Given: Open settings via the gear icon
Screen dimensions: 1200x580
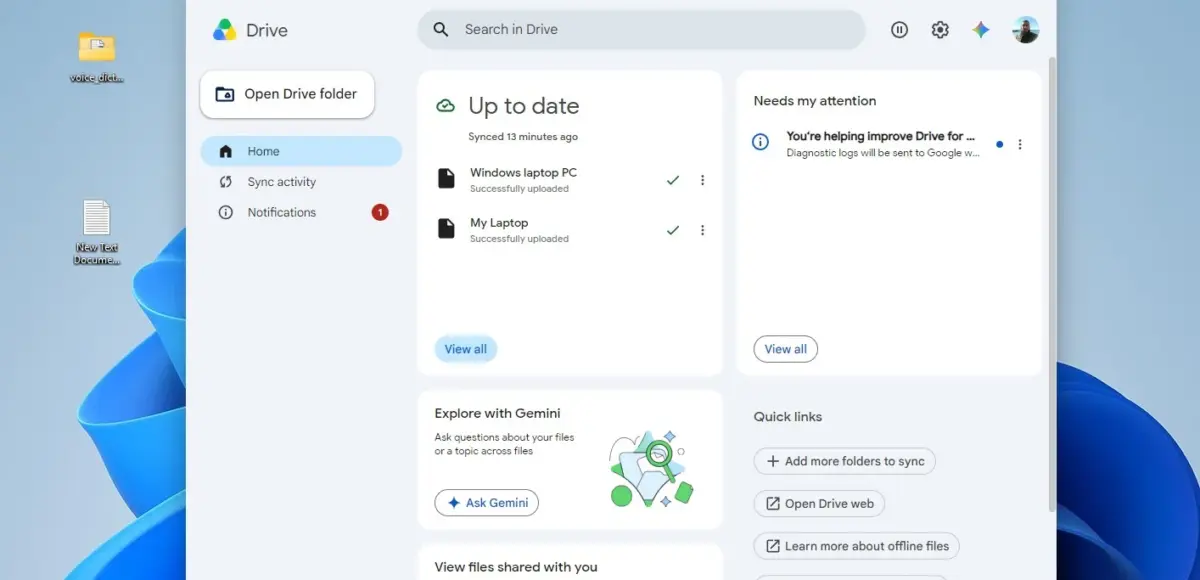Looking at the screenshot, I should (x=940, y=30).
